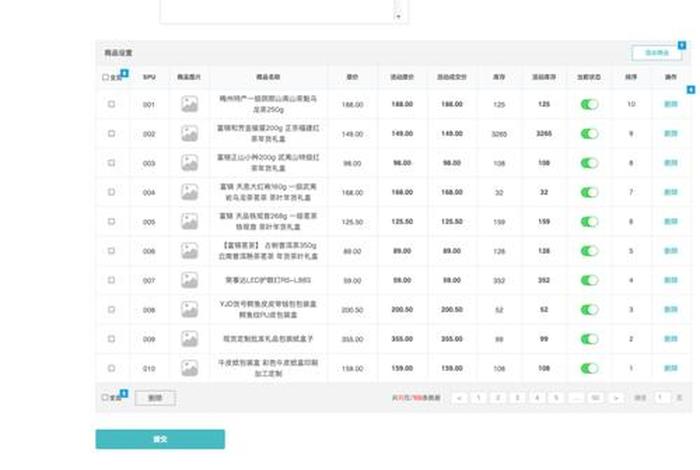Select original price 355.00 in SPU 009 row

(352, 339)
